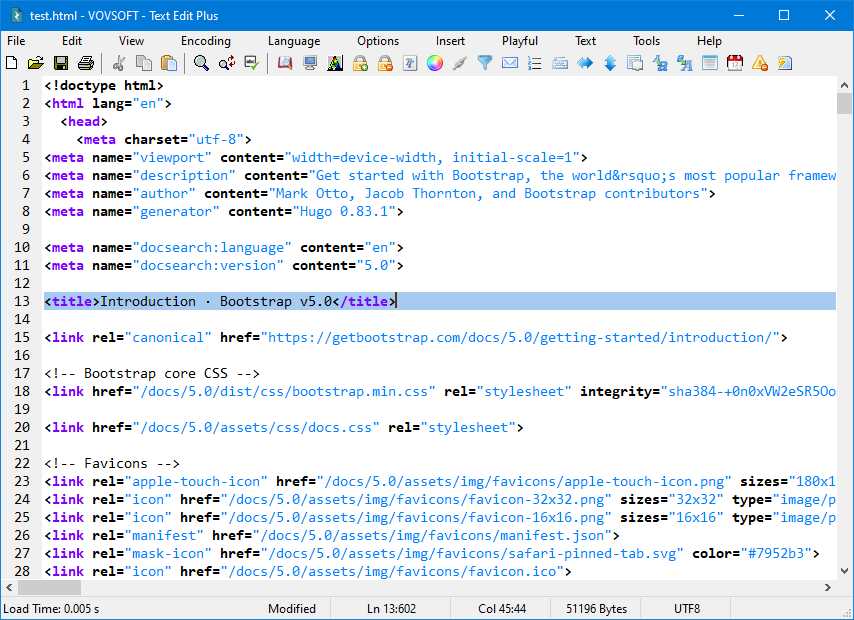Click the blue horizontal double-arrow icon
854x620 pixels.
tap(585, 63)
